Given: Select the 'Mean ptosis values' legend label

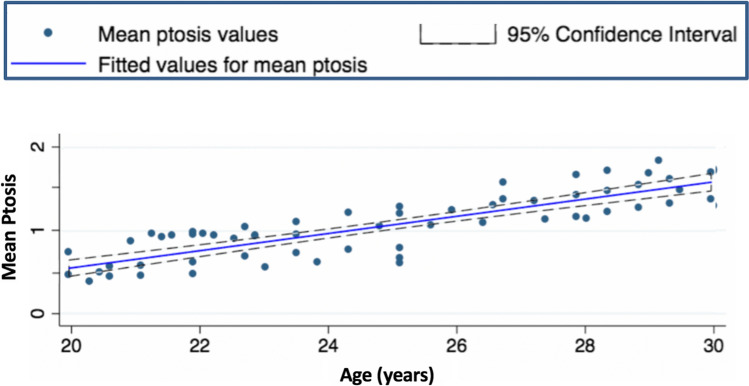Looking at the screenshot, I should (188, 35).
